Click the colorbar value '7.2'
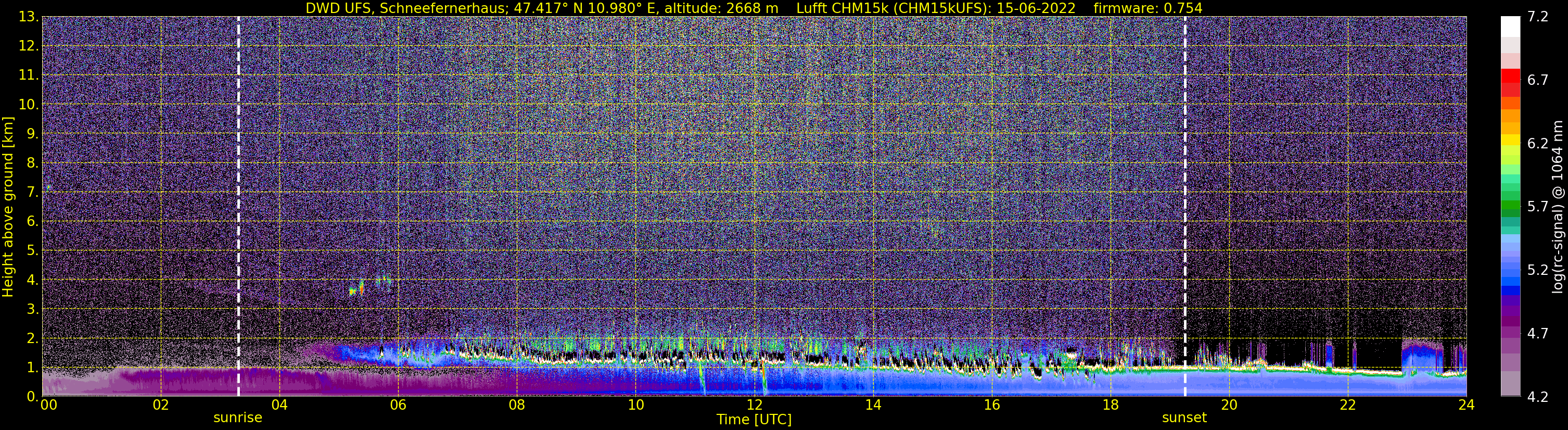 pos(1538,17)
